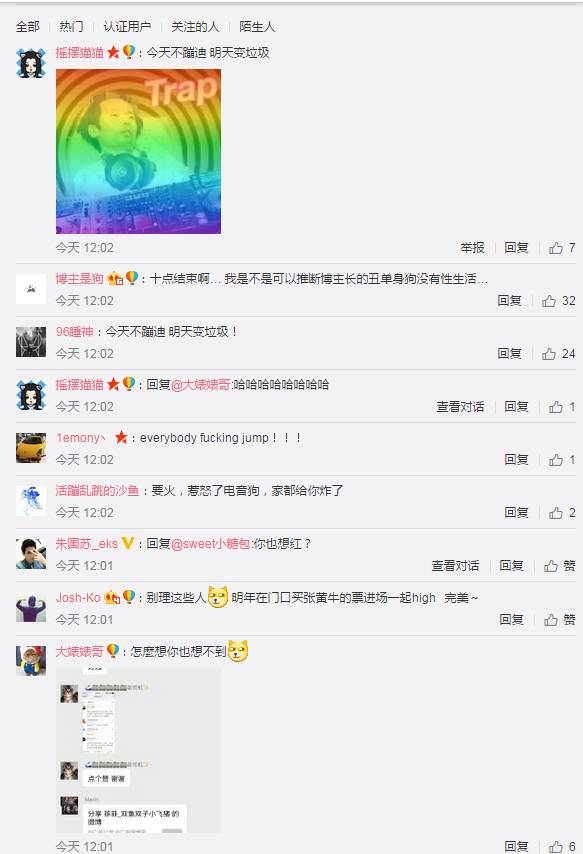Switch to 热门 comments tab
583x854 pixels.
[x=71, y=27]
